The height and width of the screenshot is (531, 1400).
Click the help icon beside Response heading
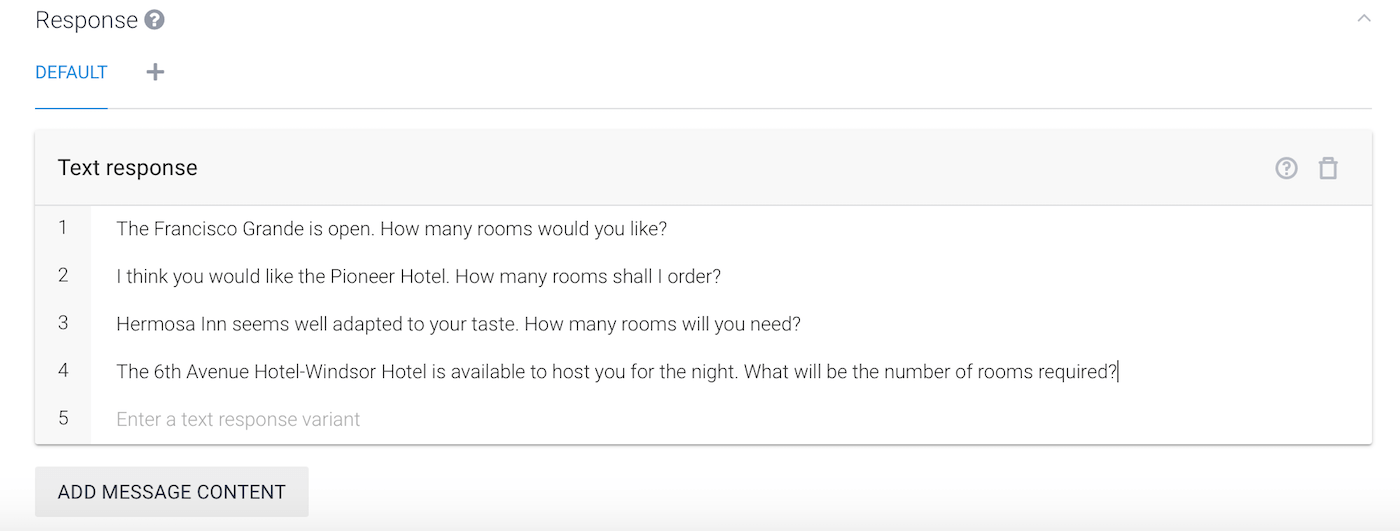pyautogui.click(x=154, y=20)
